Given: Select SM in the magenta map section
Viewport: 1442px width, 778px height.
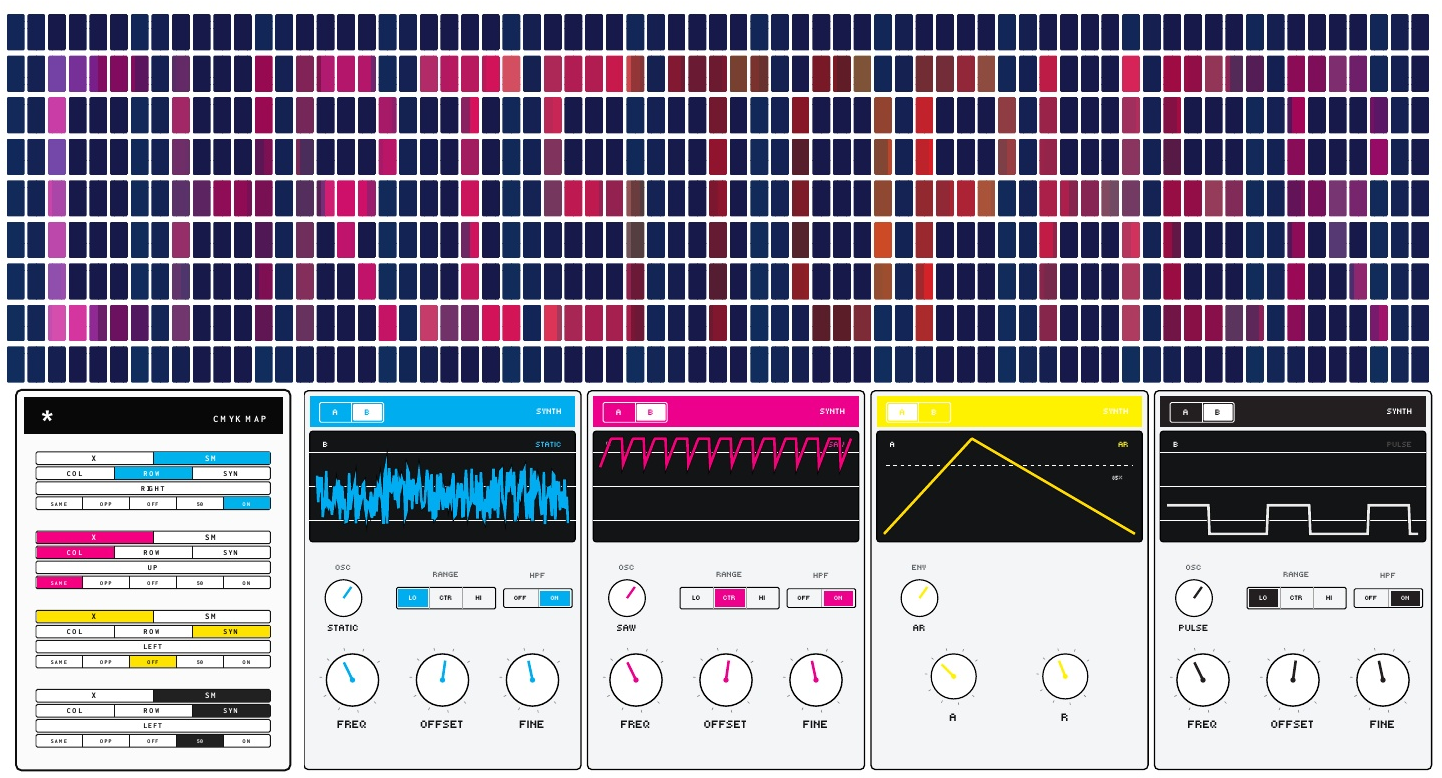Looking at the screenshot, I should coord(212,537).
